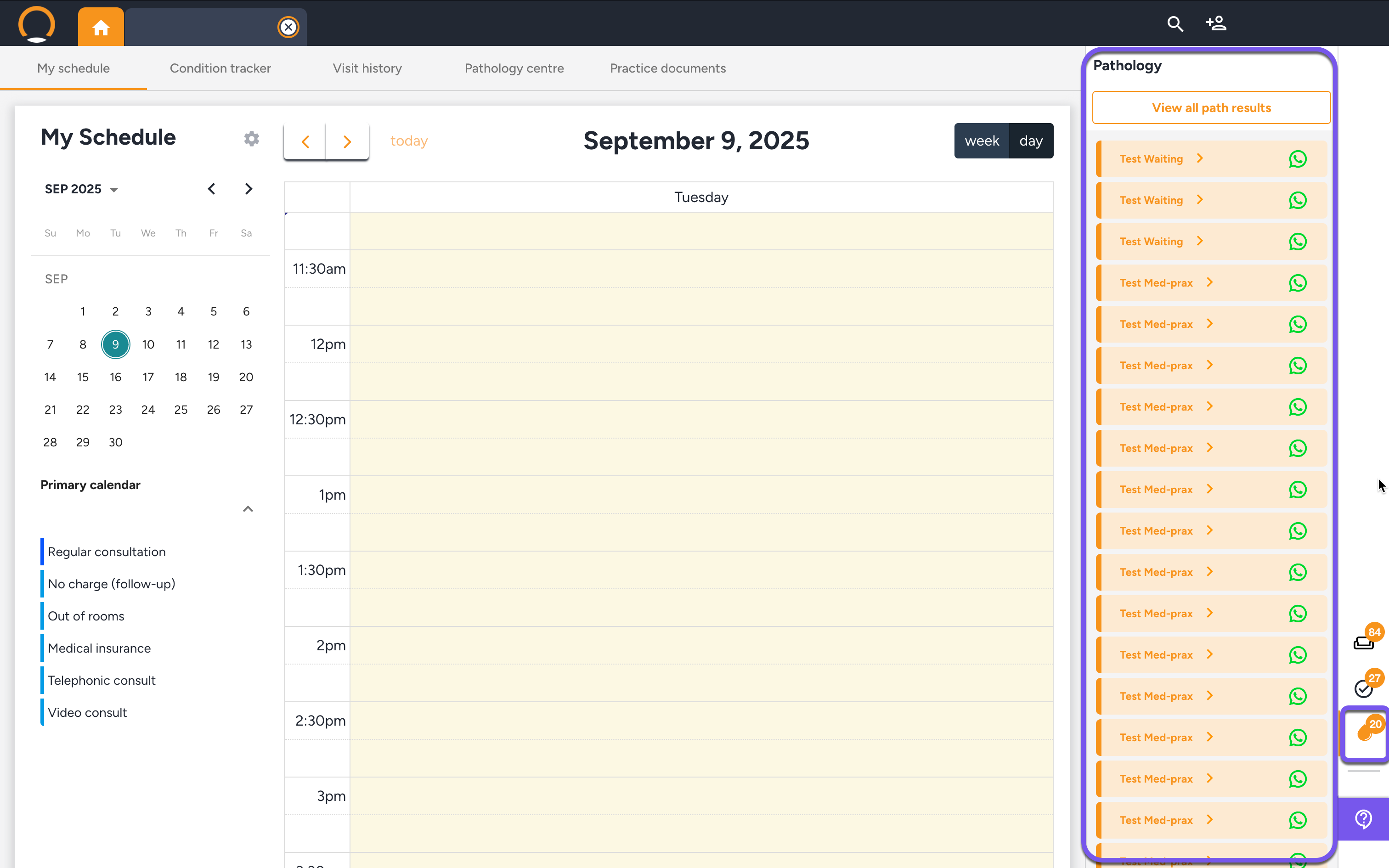The image size is (1389, 868).
Task: Open the purple help chat icon
Action: (x=1363, y=818)
